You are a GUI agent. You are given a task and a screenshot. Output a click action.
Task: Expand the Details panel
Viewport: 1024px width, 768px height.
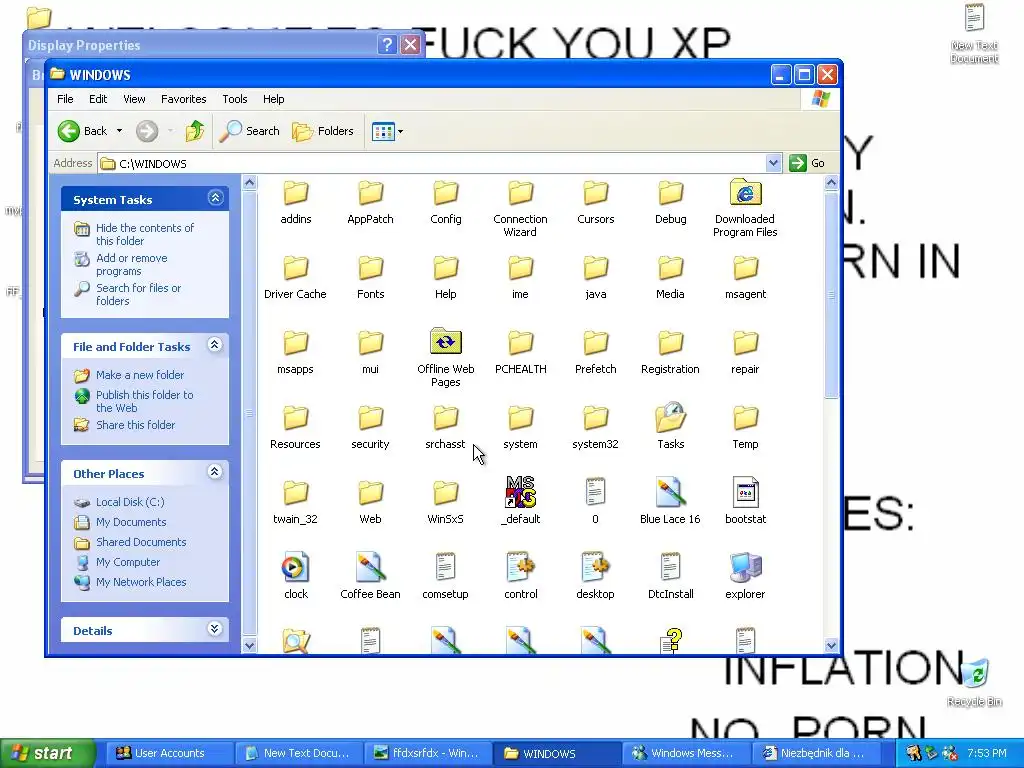point(215,629)
